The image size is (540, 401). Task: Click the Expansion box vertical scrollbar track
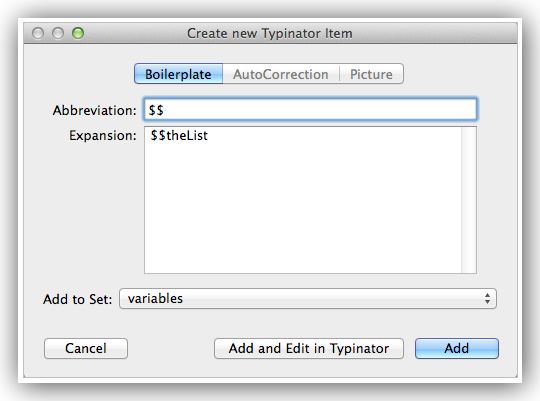(469, 200)
